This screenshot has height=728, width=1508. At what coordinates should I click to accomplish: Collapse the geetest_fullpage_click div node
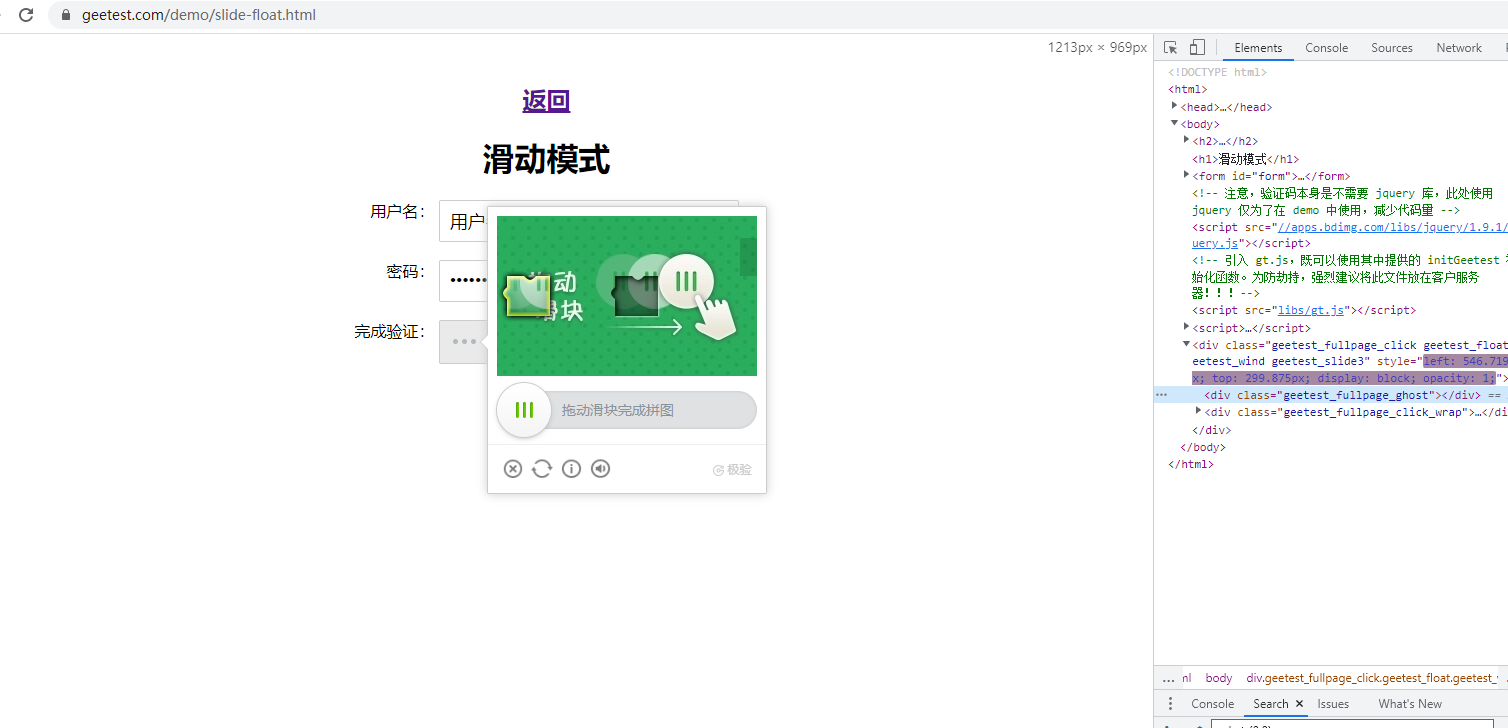[1187, 344]
